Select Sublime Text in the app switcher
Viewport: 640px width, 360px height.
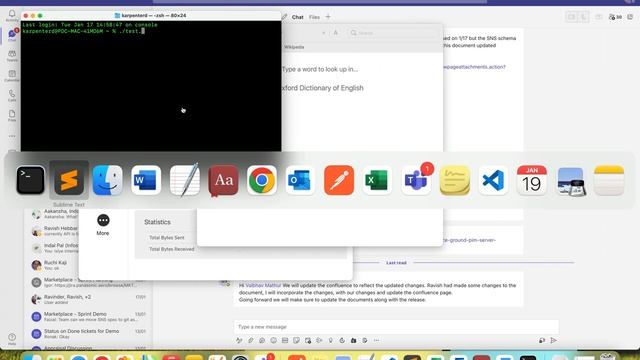pyautogui.click(x=69, y=180)
